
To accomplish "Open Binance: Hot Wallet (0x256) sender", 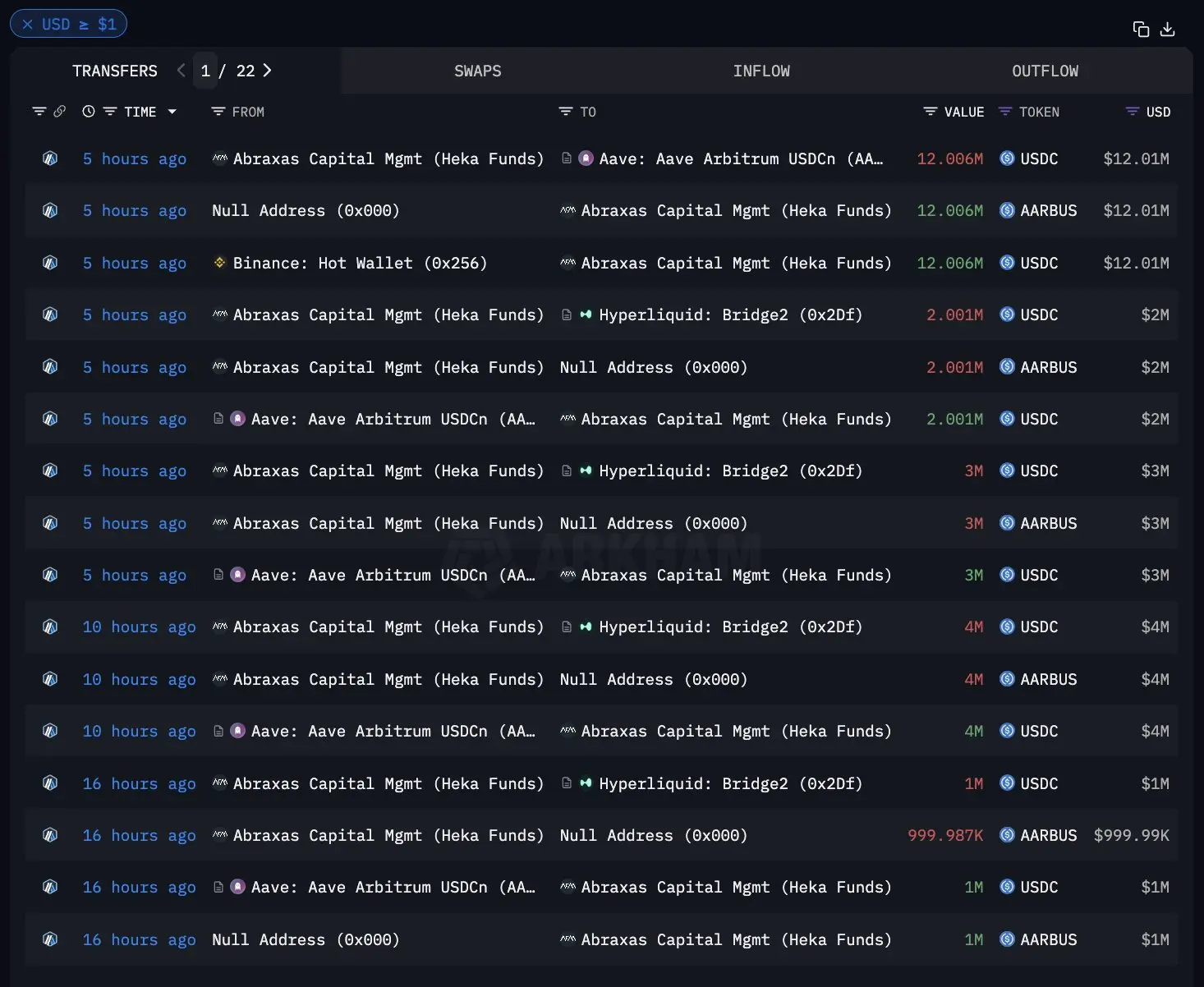I will [x=360, y=263].
